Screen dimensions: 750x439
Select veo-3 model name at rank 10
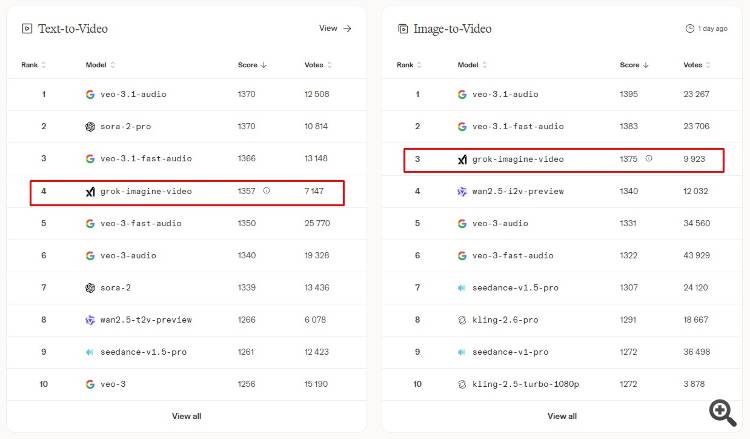pyautogui.click(x=113, y=384)
